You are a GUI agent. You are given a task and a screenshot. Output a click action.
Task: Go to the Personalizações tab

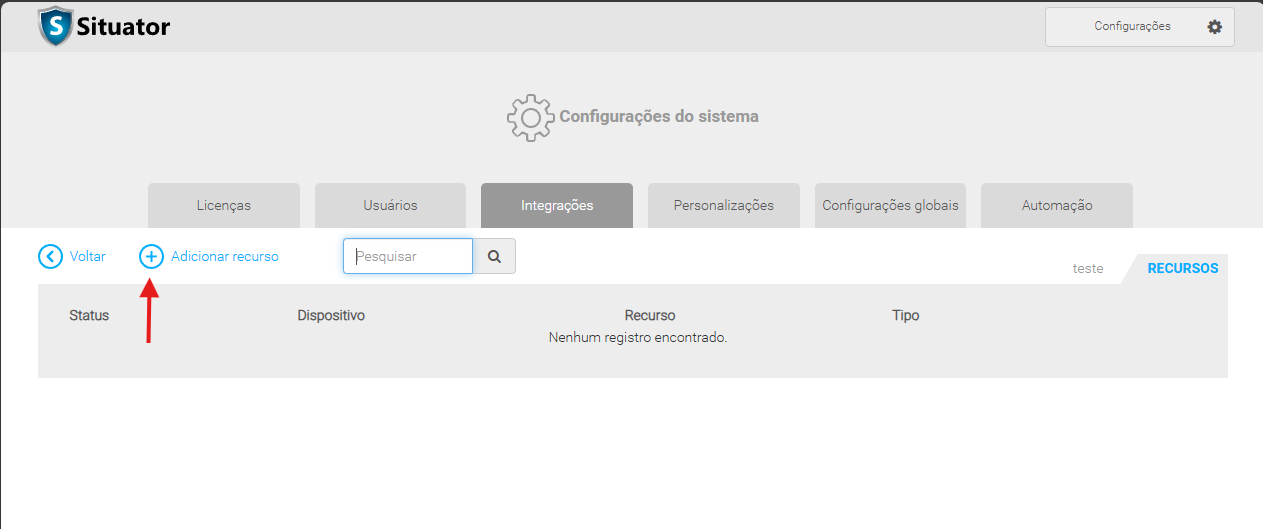coord(723,205)
